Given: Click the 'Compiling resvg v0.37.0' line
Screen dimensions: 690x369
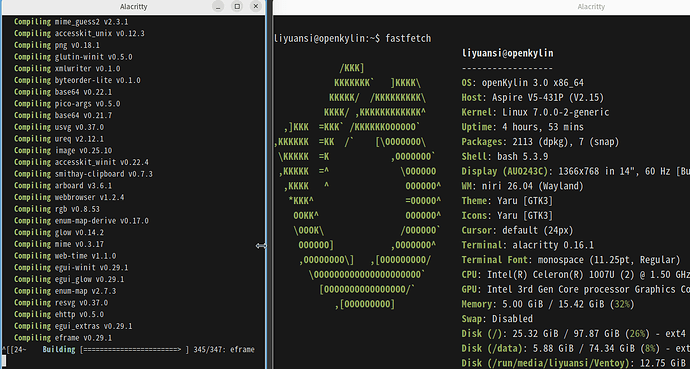Looking at the screenshot, I should pos(61,303).
